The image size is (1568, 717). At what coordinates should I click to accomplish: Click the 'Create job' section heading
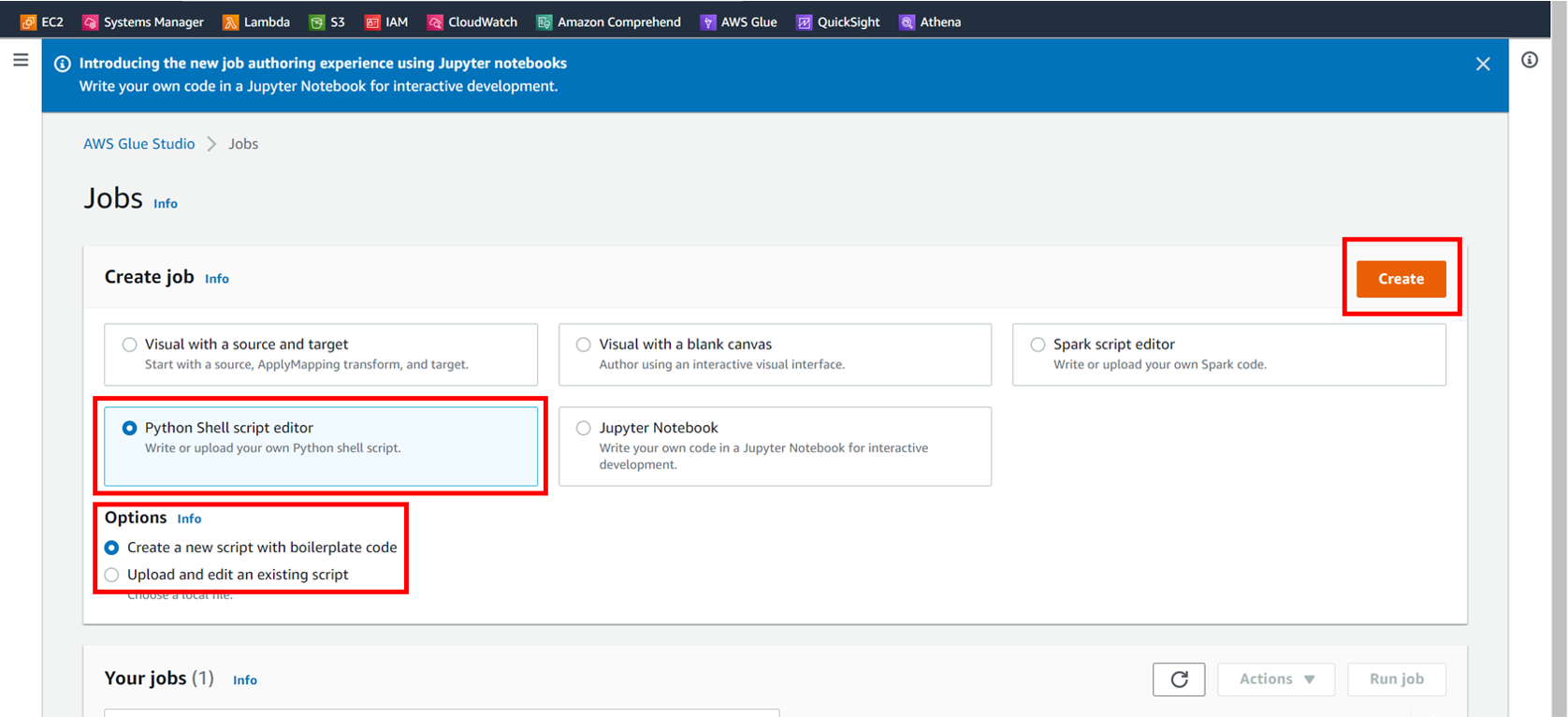click(x=150, y=277)
